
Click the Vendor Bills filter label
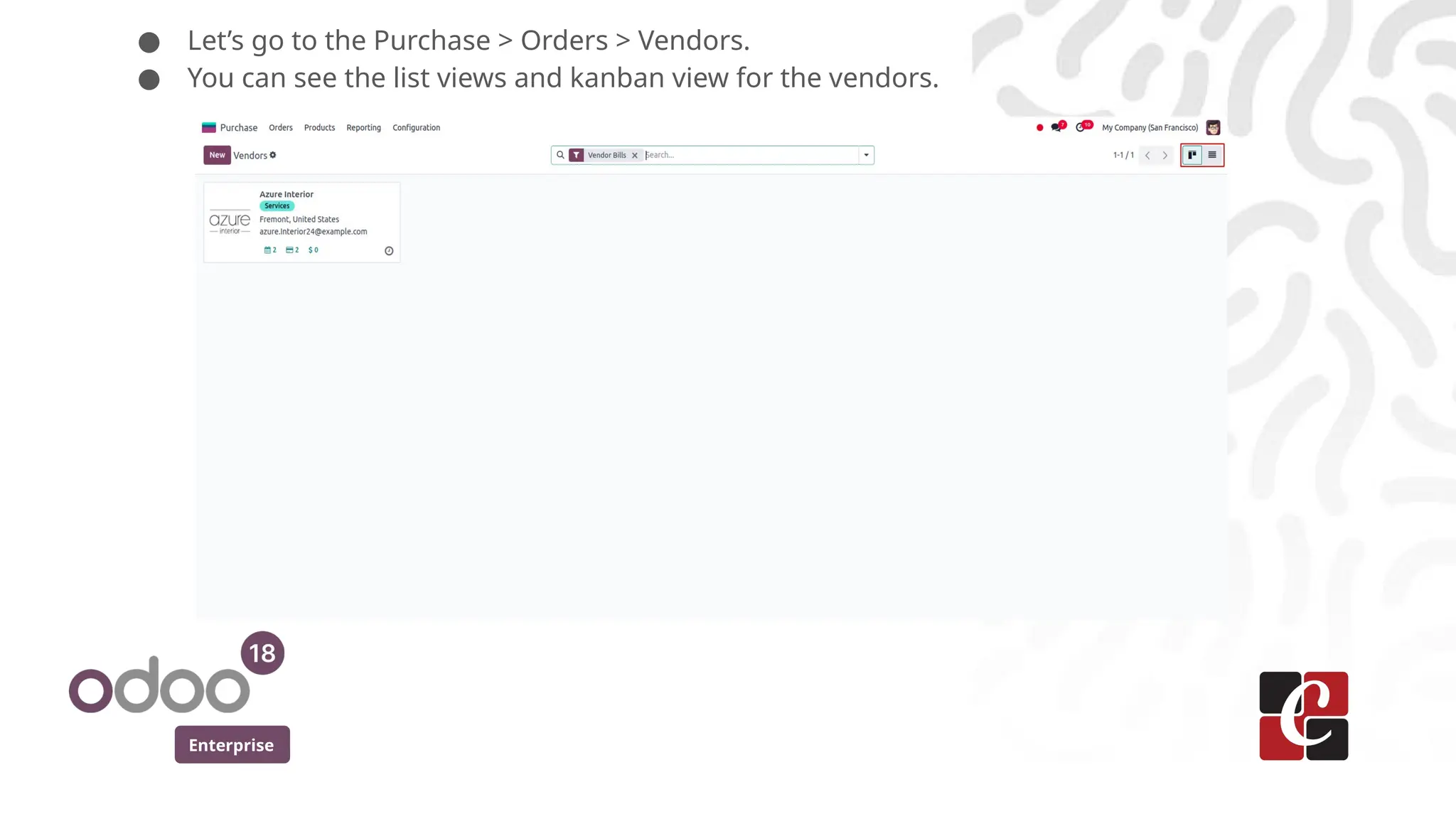[607, 155]
